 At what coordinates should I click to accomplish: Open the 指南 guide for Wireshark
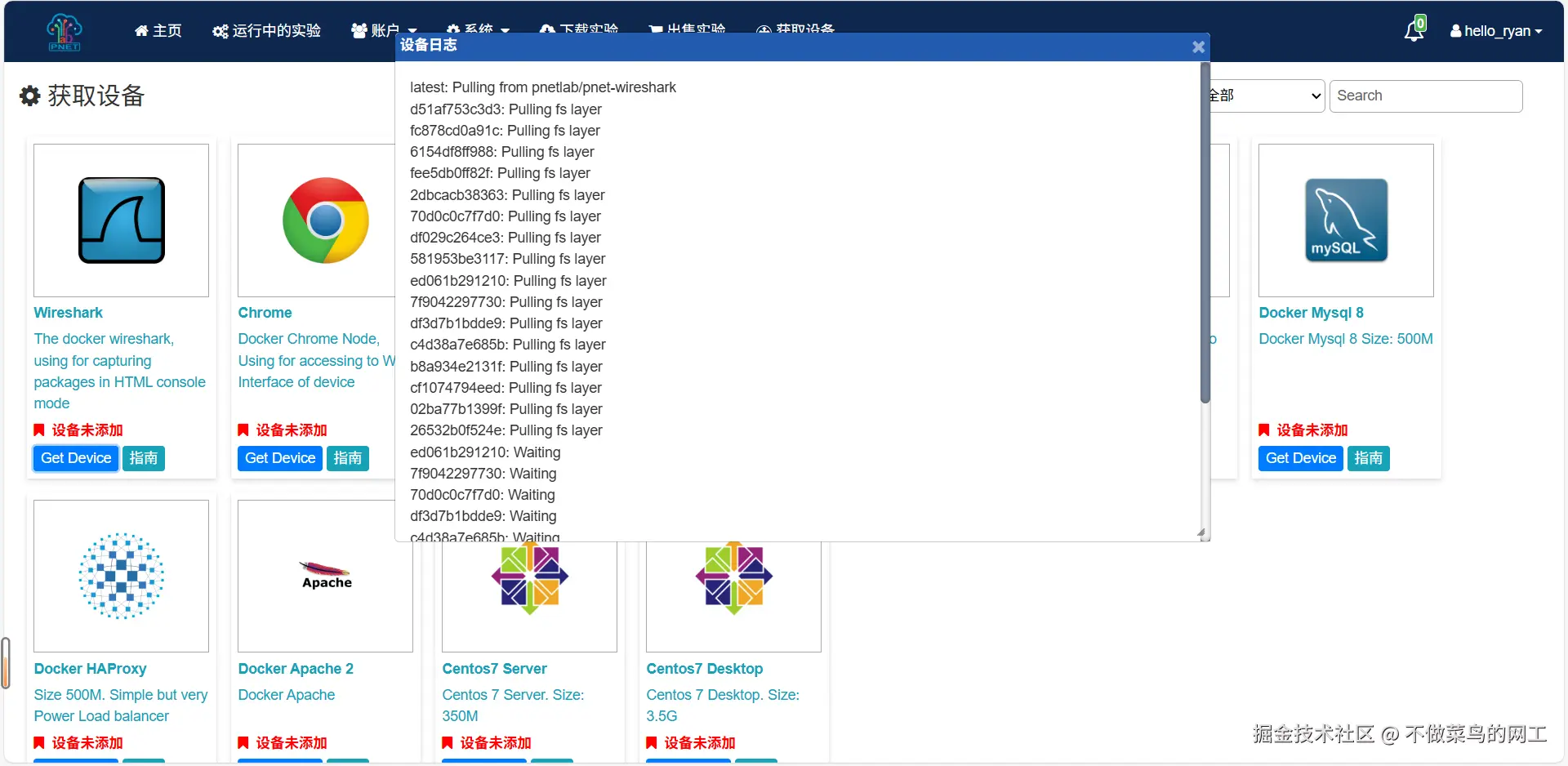point(144,458)
